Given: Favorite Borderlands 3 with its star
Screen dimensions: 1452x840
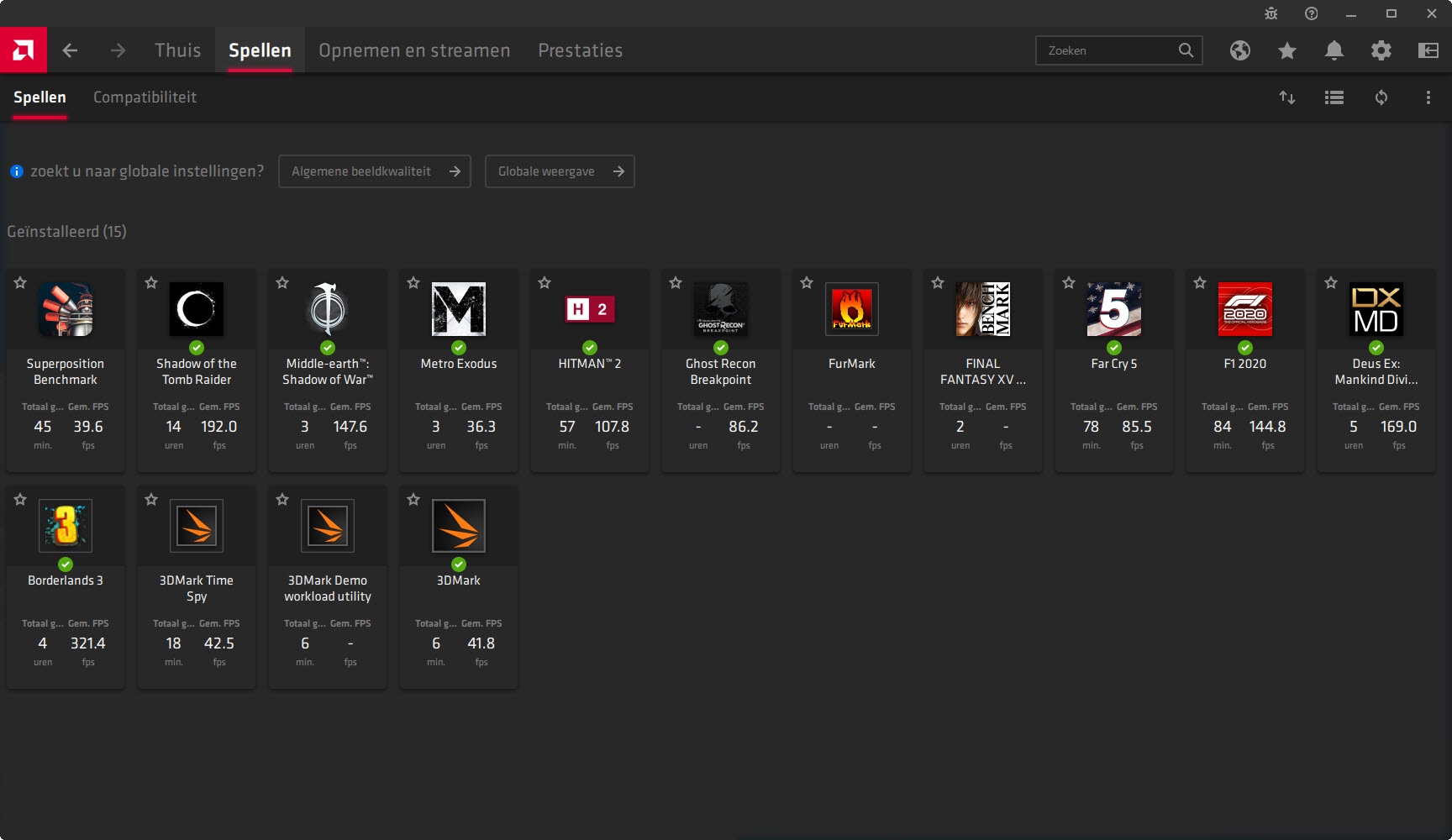Looking at the screenshot, I should point(20,500).
